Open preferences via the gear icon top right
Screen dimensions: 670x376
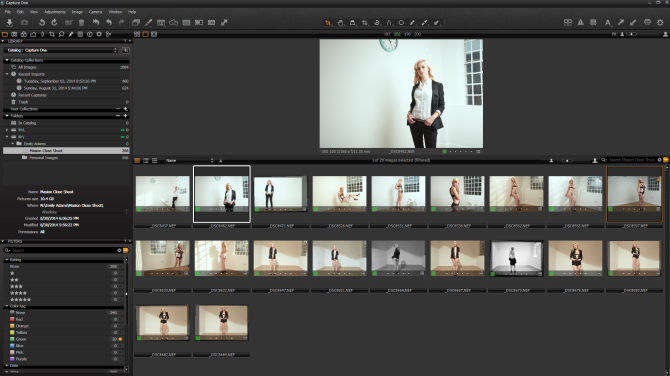660,22
